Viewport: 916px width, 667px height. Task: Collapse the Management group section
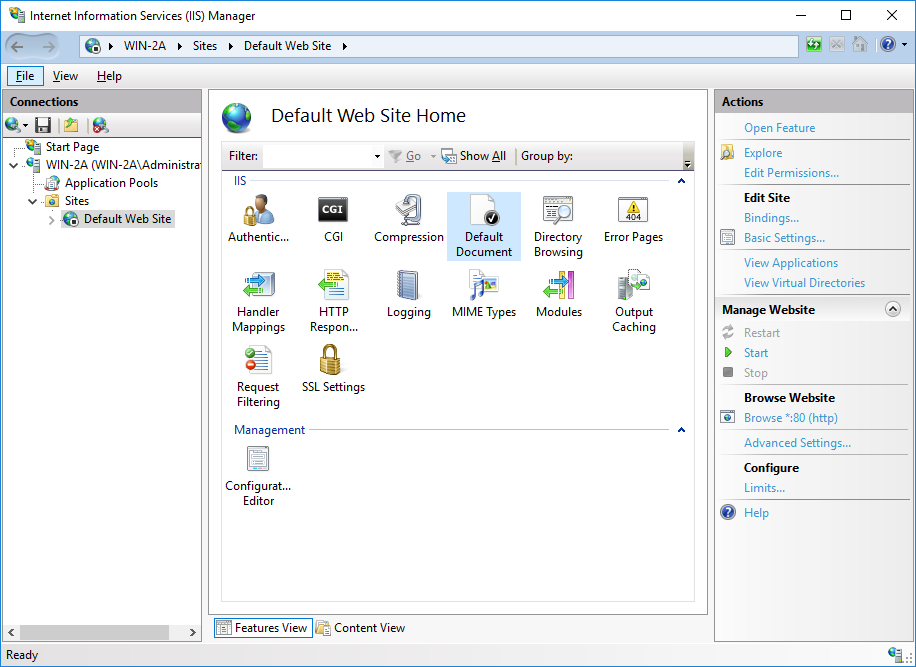(x=681, y=430)
